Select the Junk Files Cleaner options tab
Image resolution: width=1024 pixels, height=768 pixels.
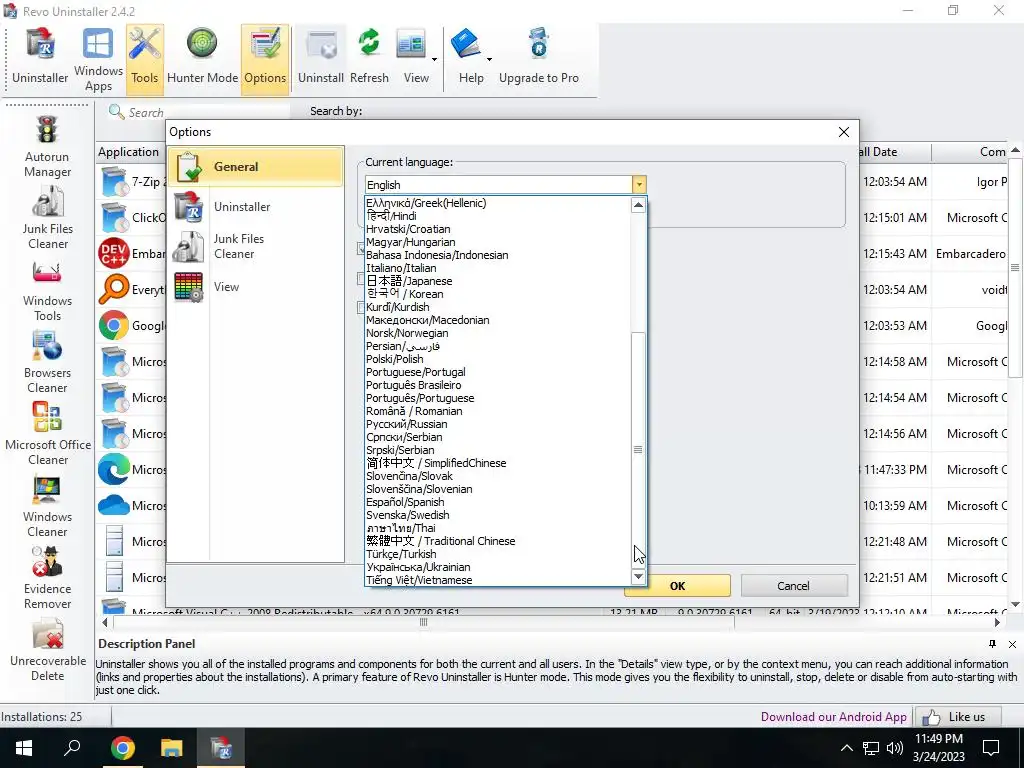pyautogui.click(x=255, y=246)
